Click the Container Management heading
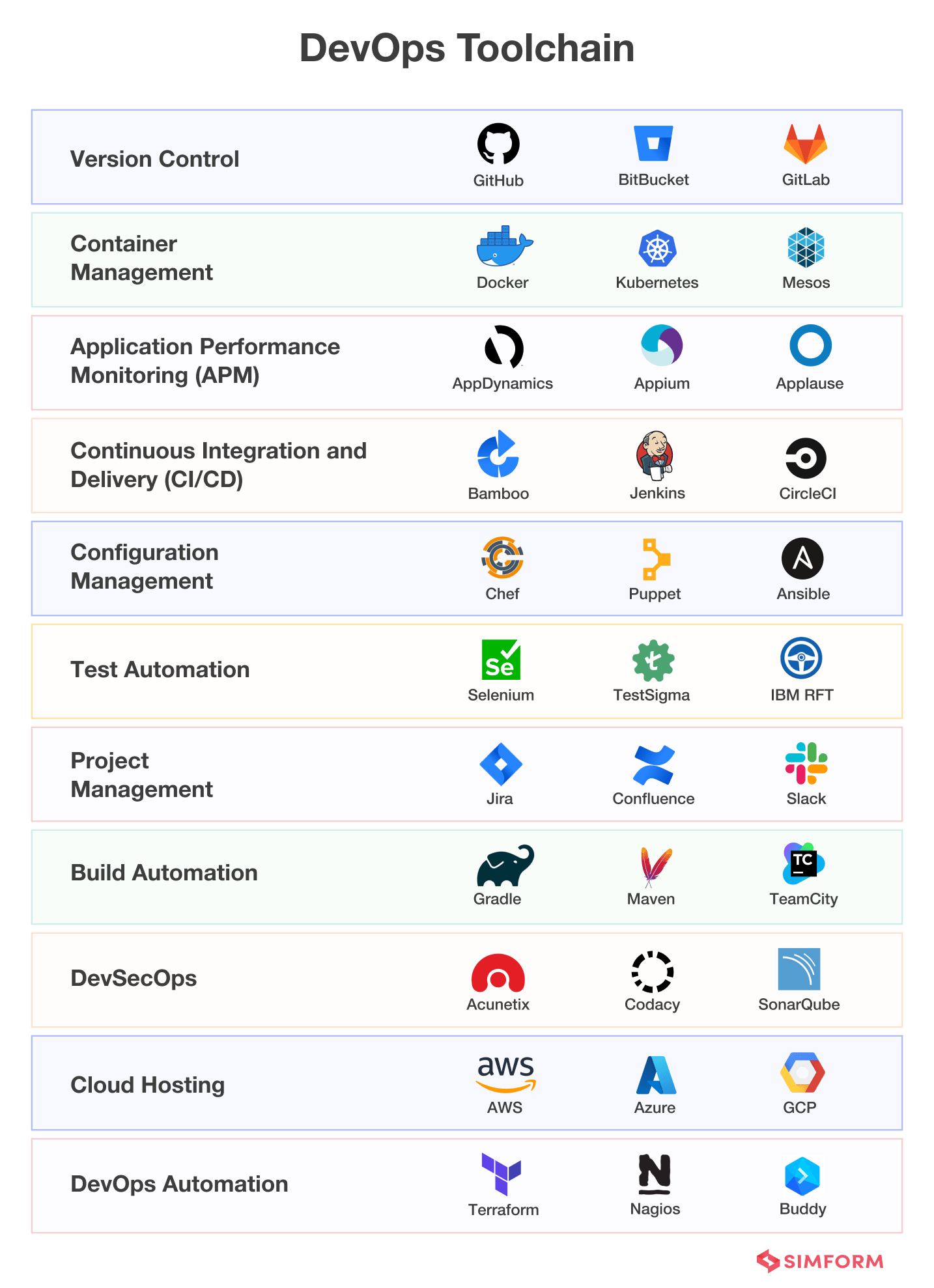The image size is (934, 1288). coord(142,258)
